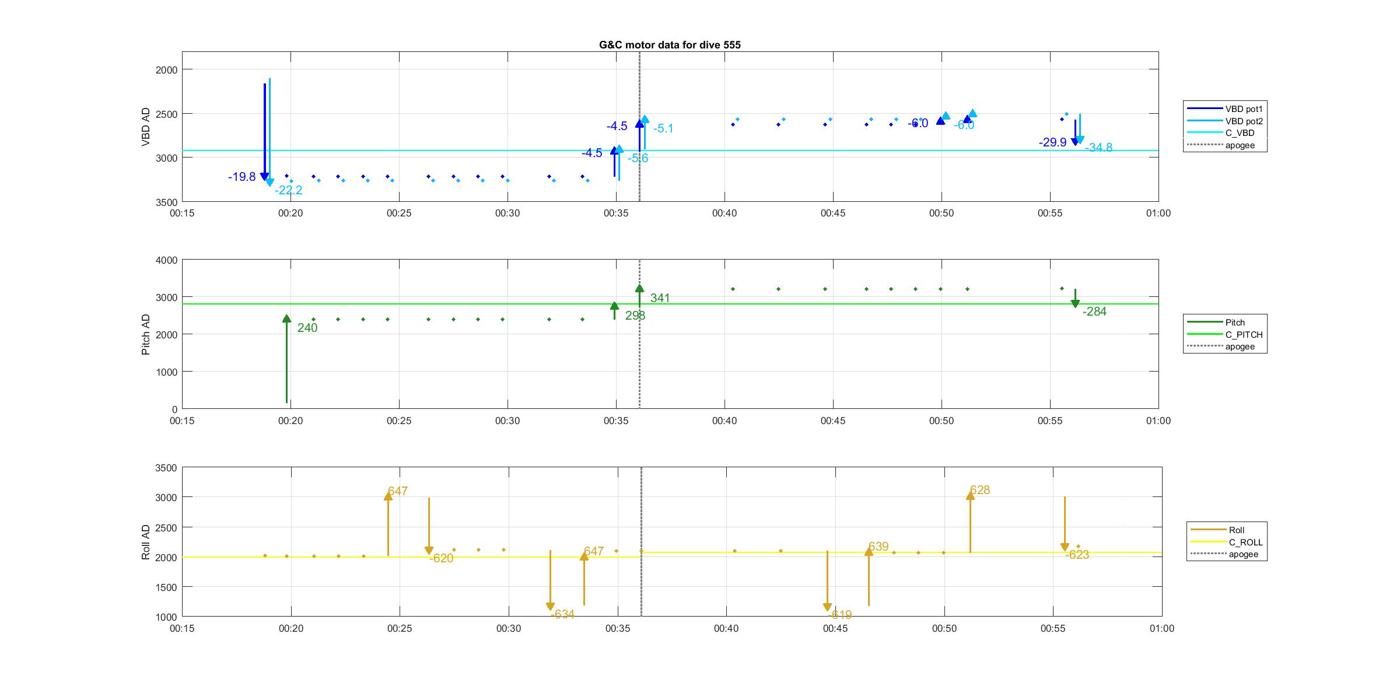Click the 240 pitch data label

(x=307, y=327)
